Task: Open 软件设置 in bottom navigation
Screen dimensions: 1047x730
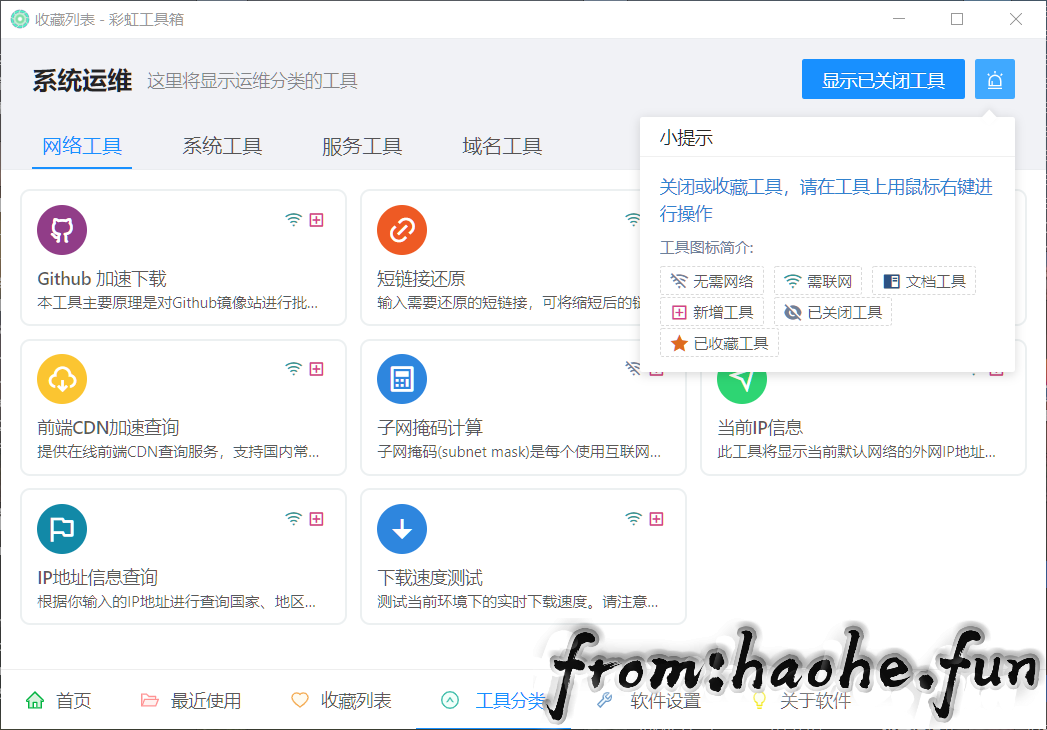Action: [x=649, y=701]
